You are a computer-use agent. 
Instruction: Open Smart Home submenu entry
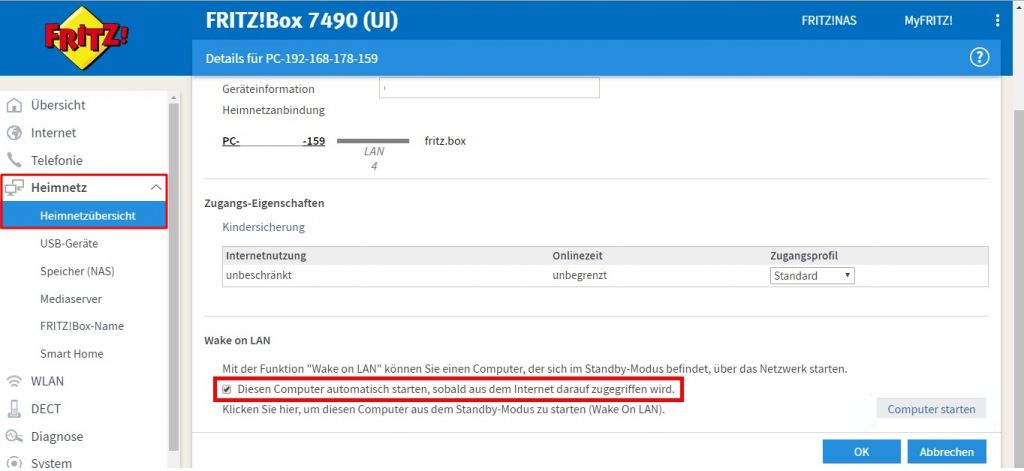coord(71,353)
